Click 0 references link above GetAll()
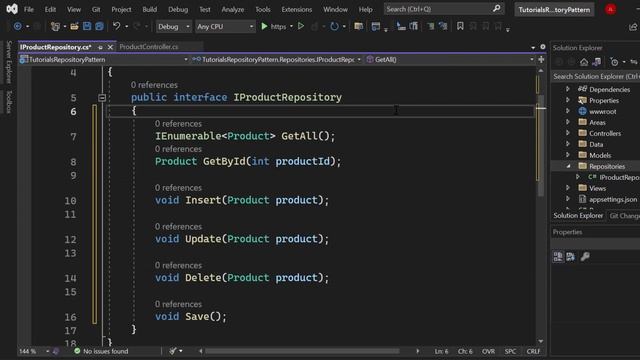640x360 pixels. point(178,124)
